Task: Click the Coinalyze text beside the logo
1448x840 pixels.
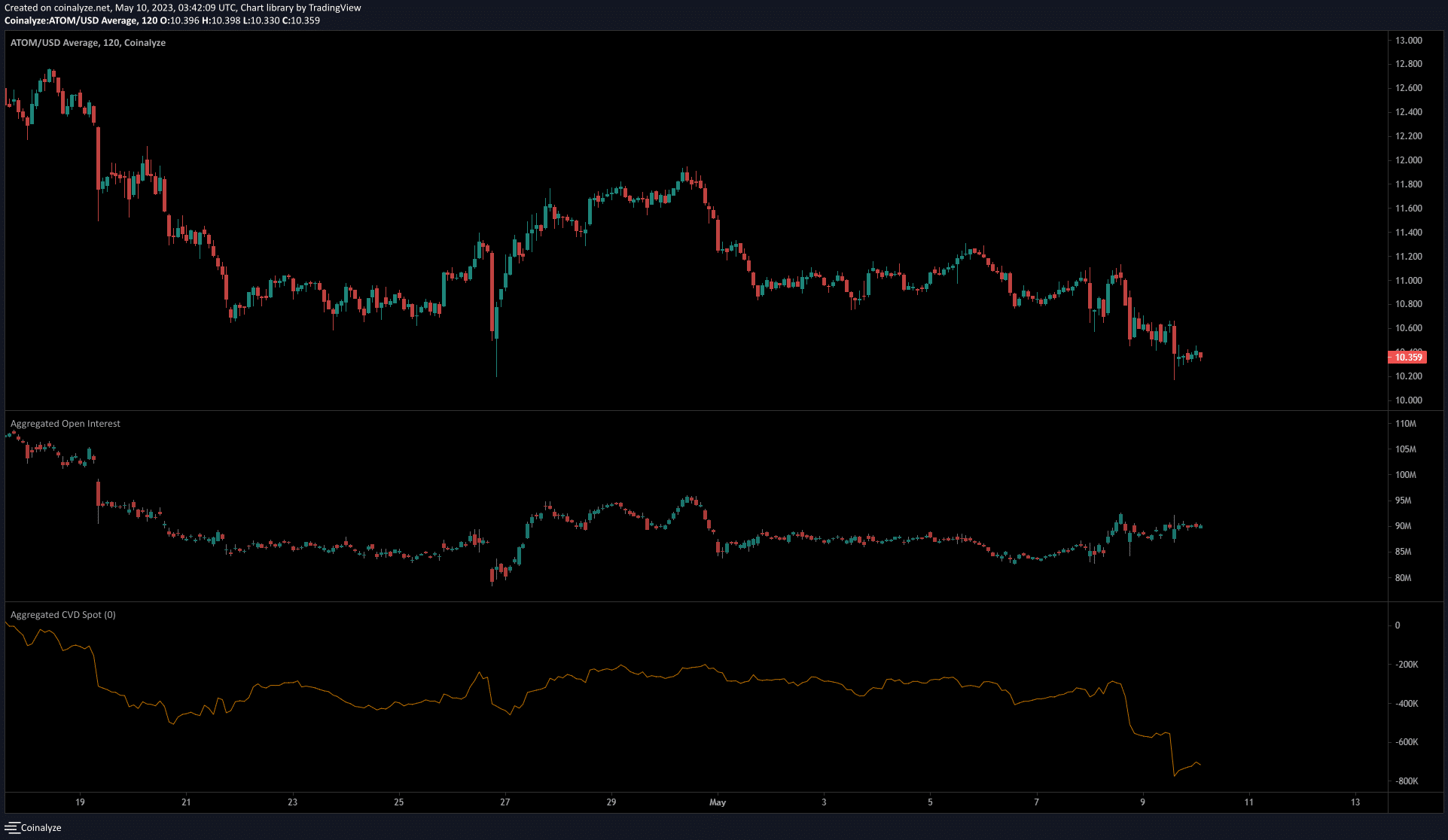Action: (x=41, y=828)
